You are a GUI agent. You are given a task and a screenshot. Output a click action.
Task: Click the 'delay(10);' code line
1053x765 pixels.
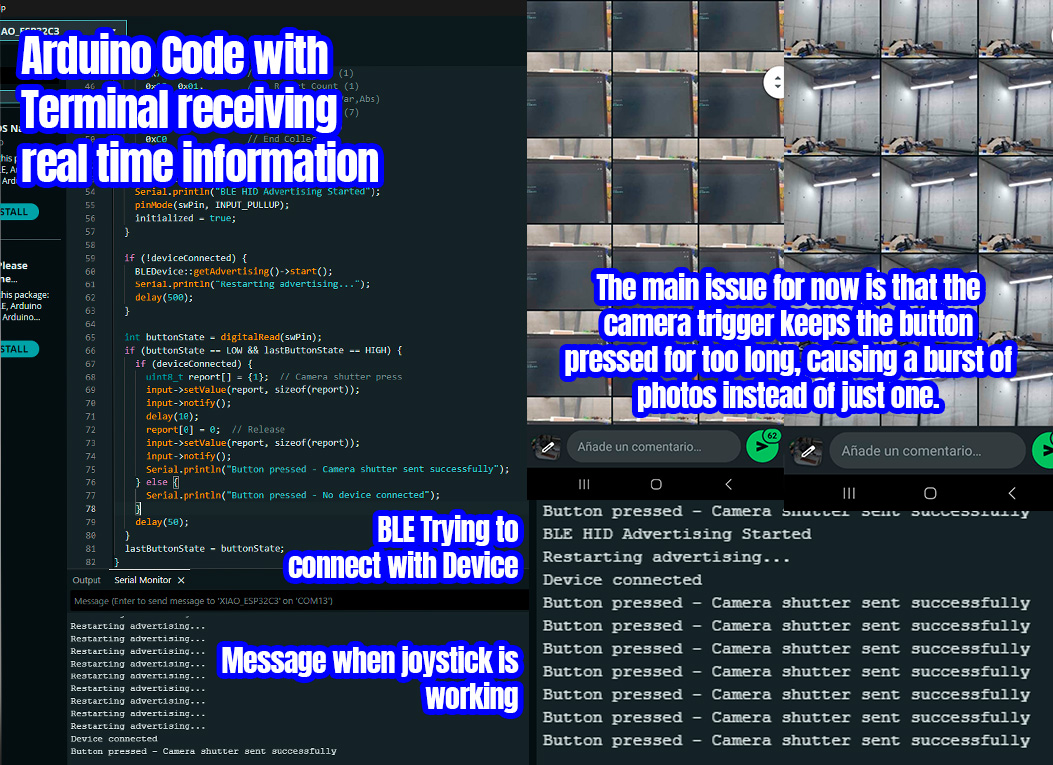173,416
